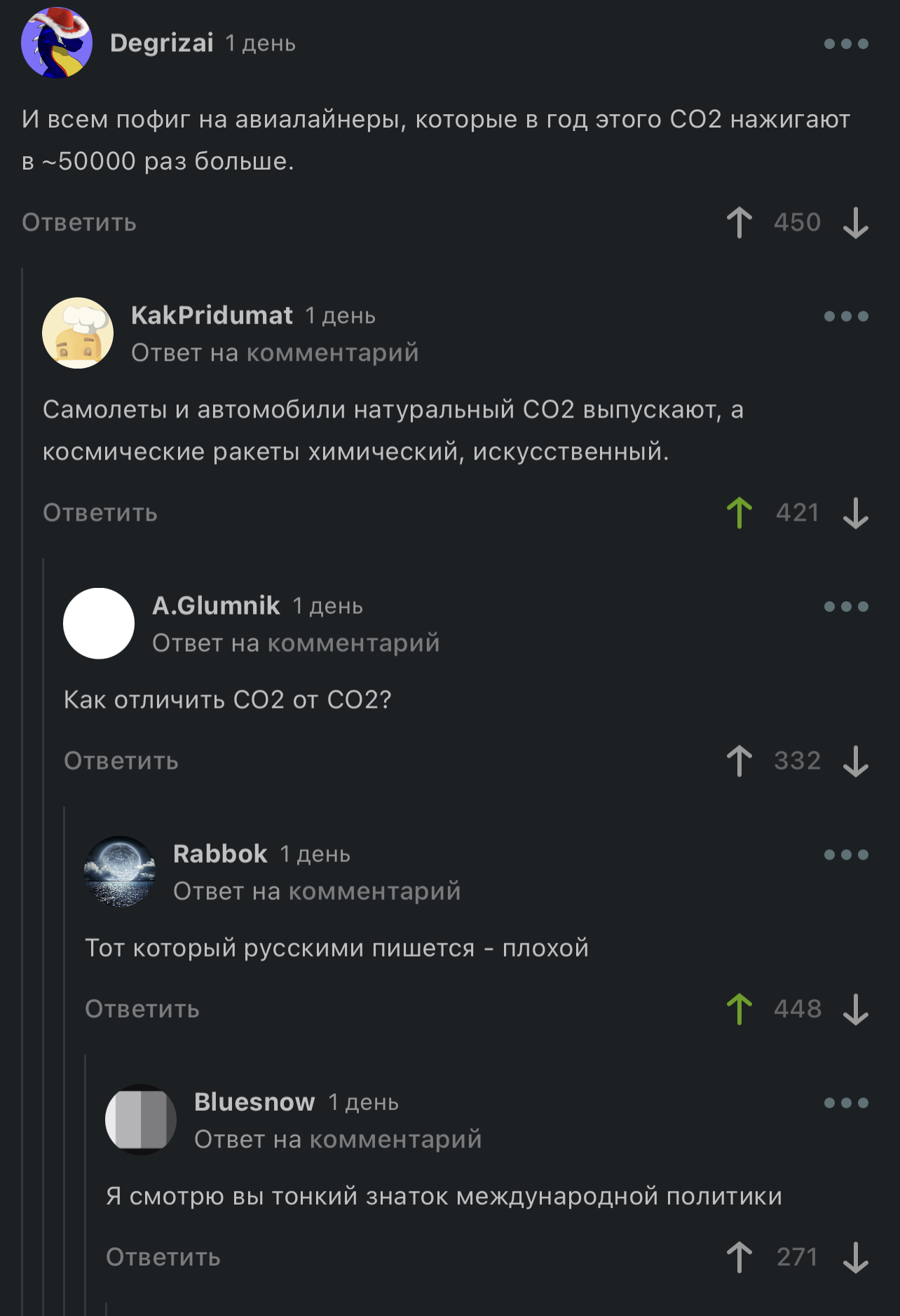Toggle the green upvote on Rabbok's comment
The width and height of the screenshot is (900, 1316).
739,1009
